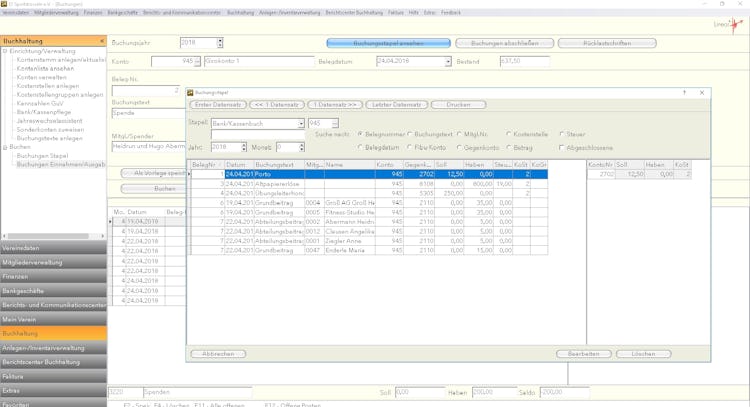Open the Faktura menu in menu bar
Screen dimensions: 750x407
click(394, 11)
